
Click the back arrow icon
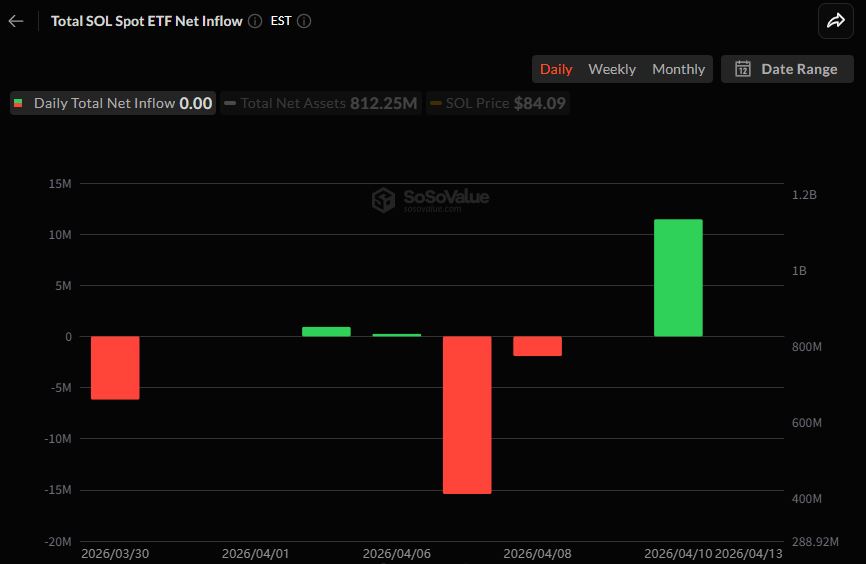[15, 21]
